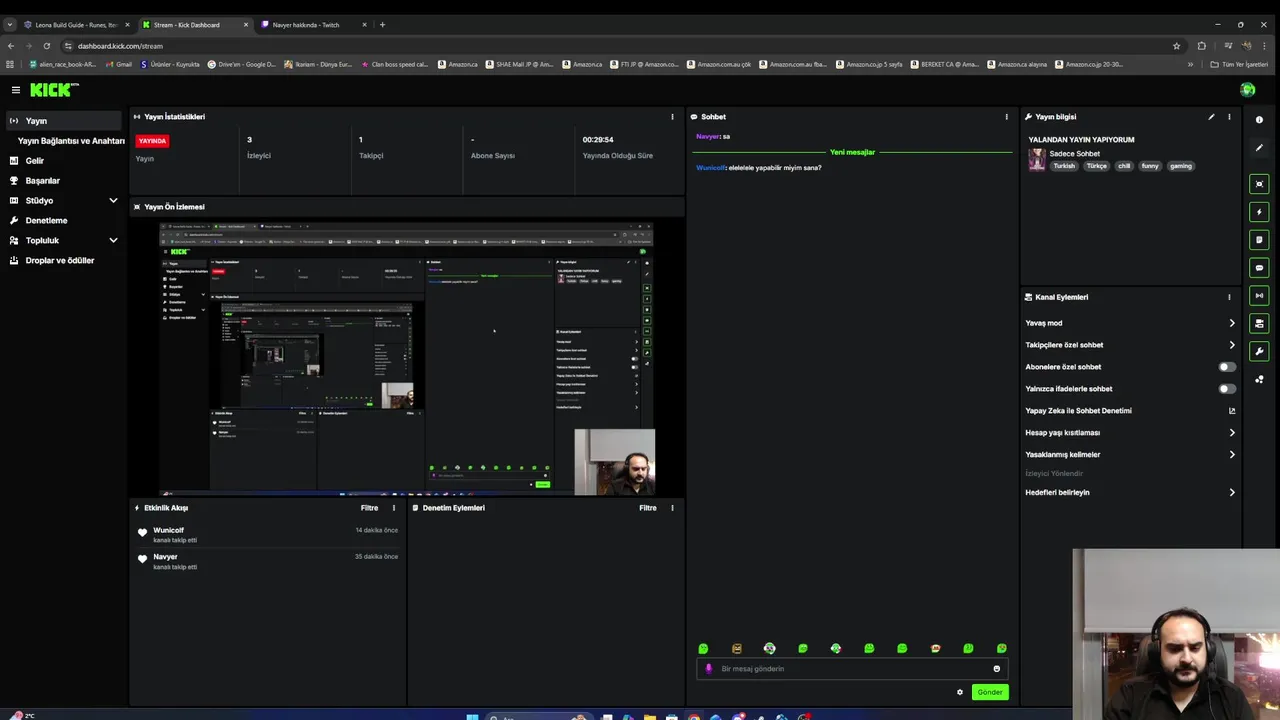Click the channel actions icon in right toolbar

tap(1259, 323)
